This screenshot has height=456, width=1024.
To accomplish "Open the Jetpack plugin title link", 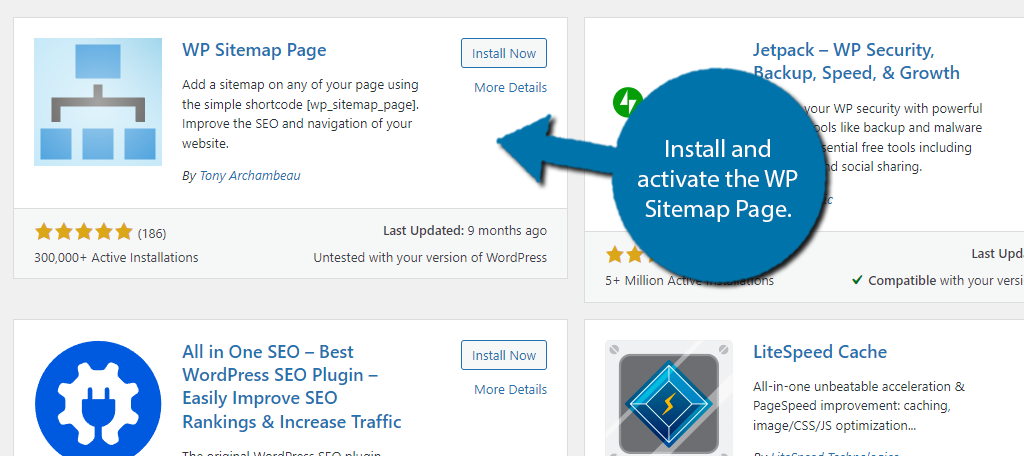I will point(856,61).
